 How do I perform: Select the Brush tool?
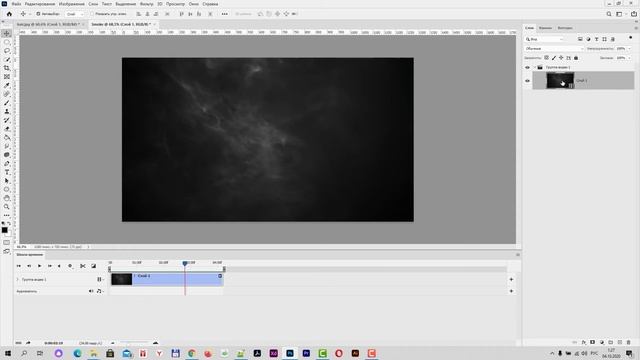(x=7, y=103)
